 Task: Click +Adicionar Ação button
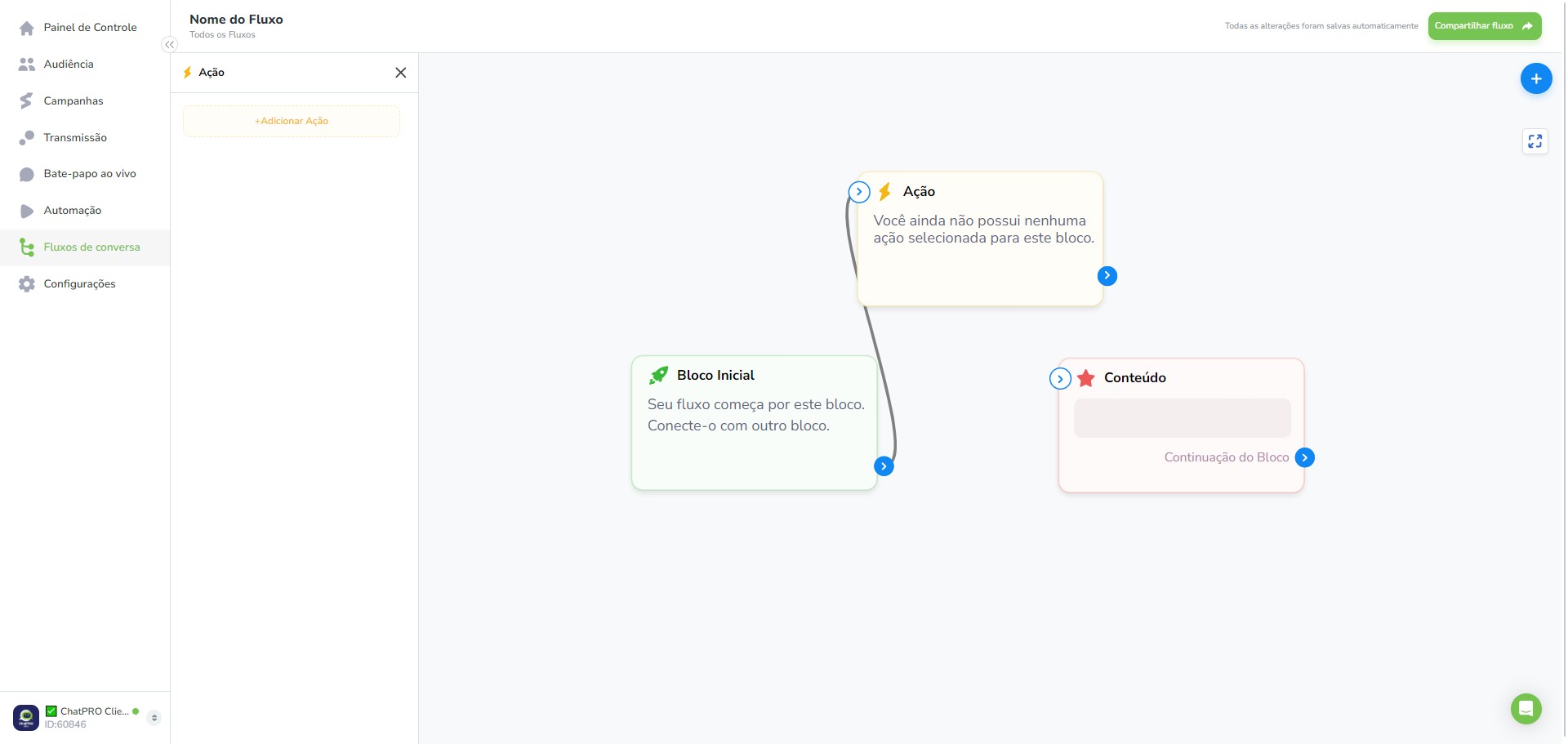pyautogui.click(x=292, y=121)
